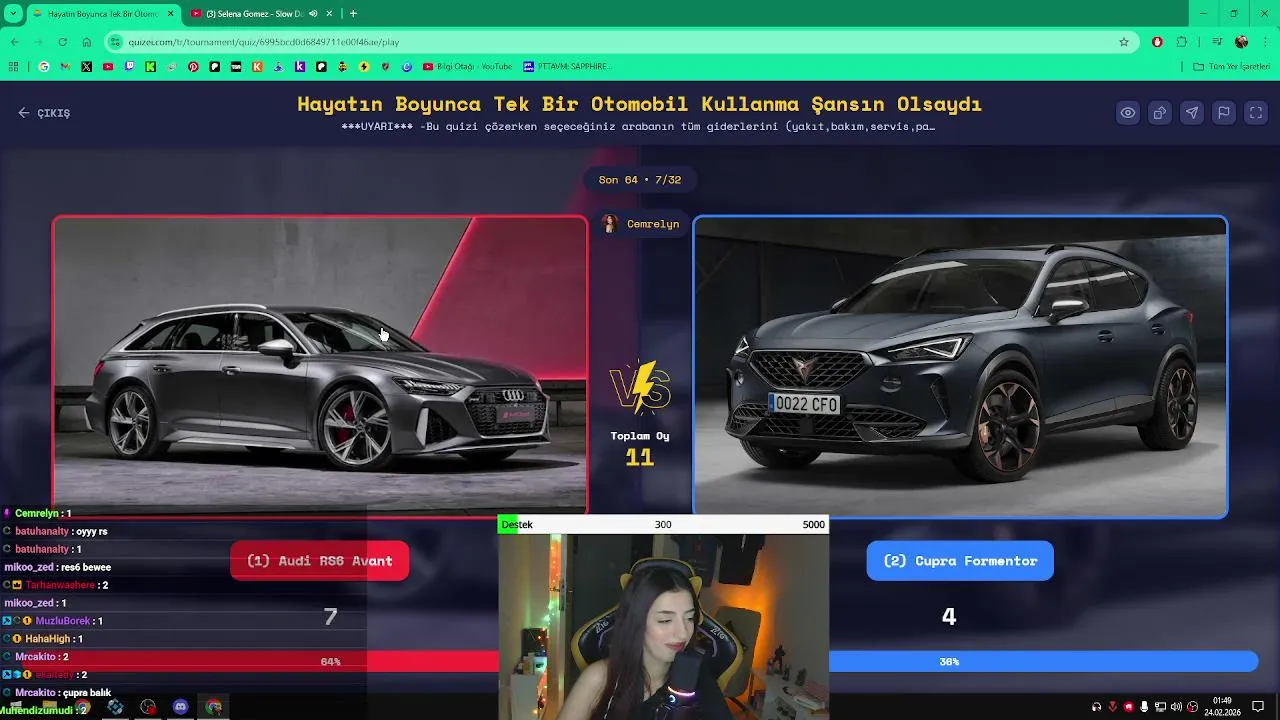The image size is (1280, 720).
Task: Mute the Selena Gomez tab audio icon
Action: 313,14
